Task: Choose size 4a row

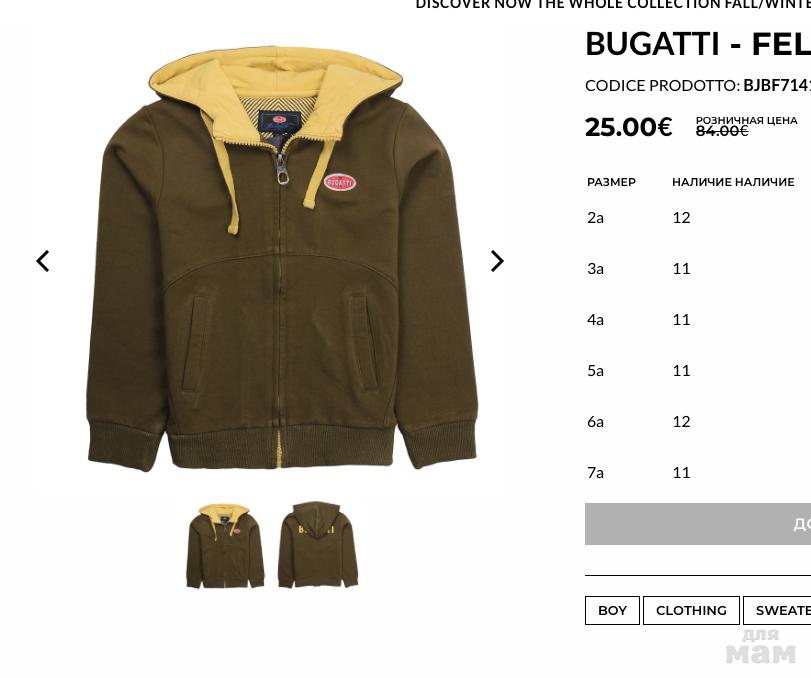Action: click(698, 320)
